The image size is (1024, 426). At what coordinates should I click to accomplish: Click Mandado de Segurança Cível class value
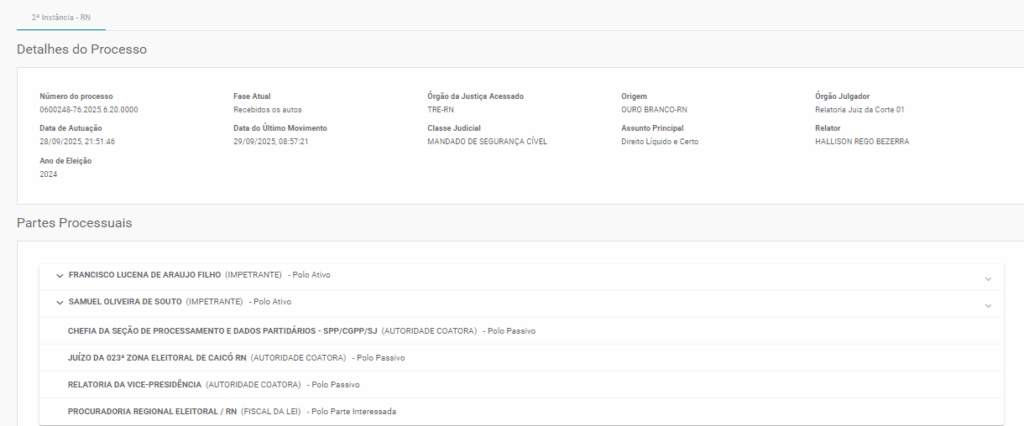pos(487,141)
